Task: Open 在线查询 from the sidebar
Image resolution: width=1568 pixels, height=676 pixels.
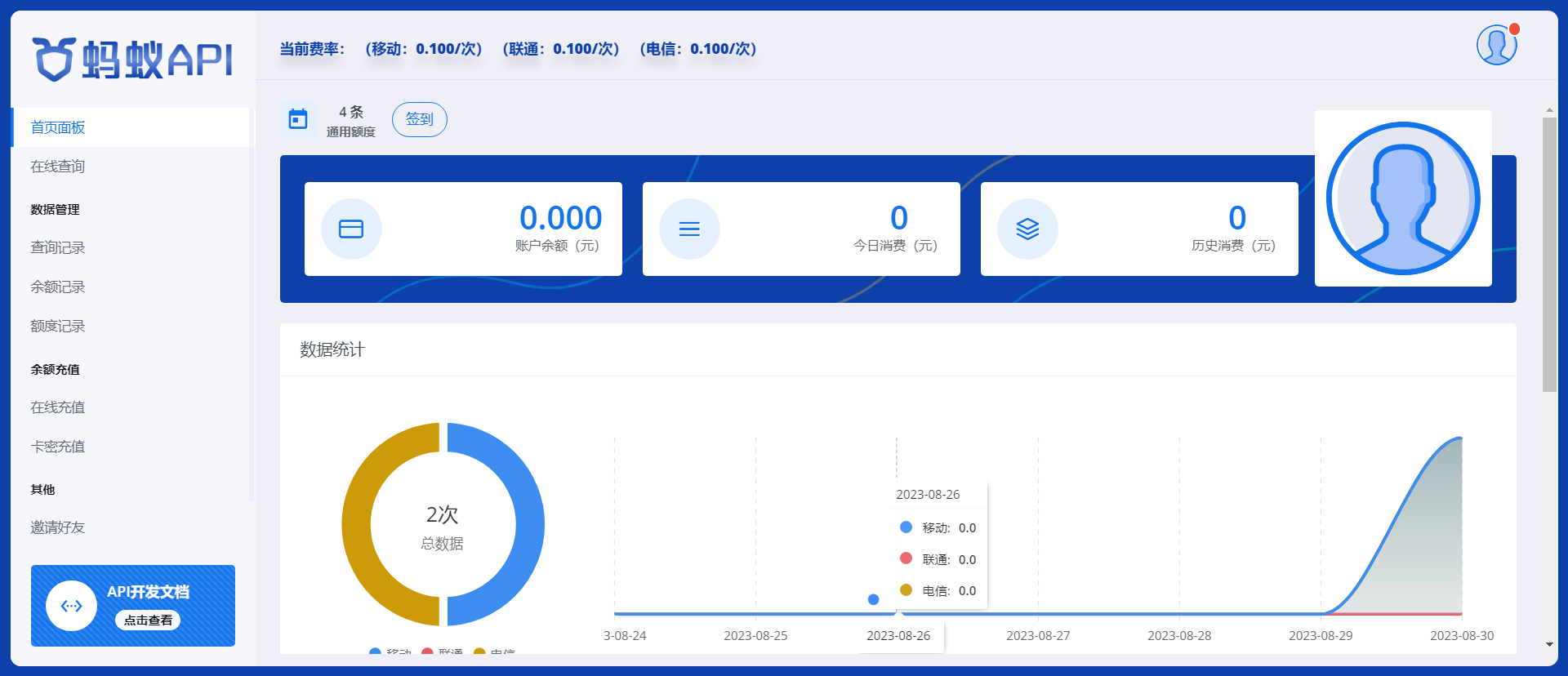Action: point(58,167)
